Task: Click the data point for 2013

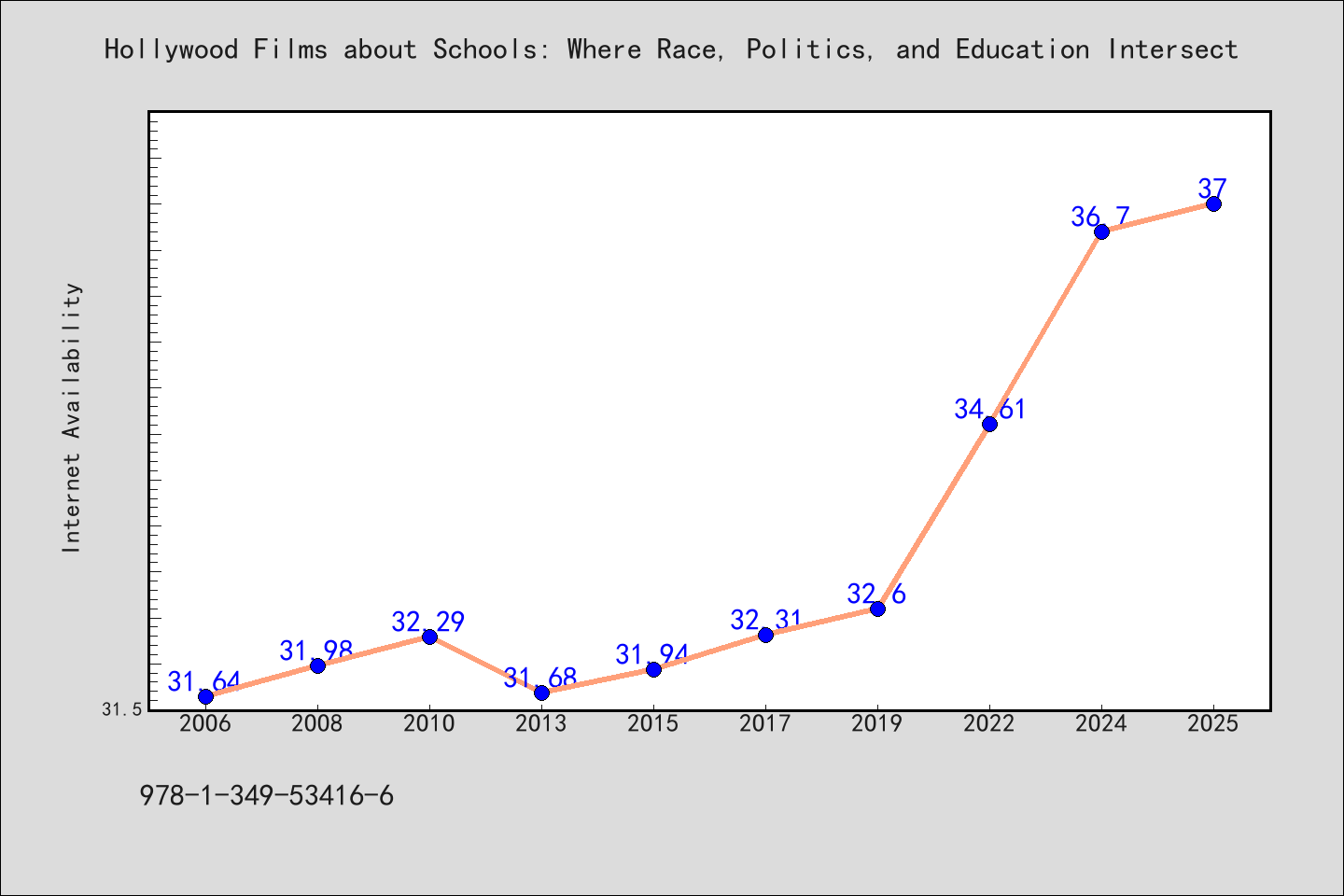Action: [541, 693]
